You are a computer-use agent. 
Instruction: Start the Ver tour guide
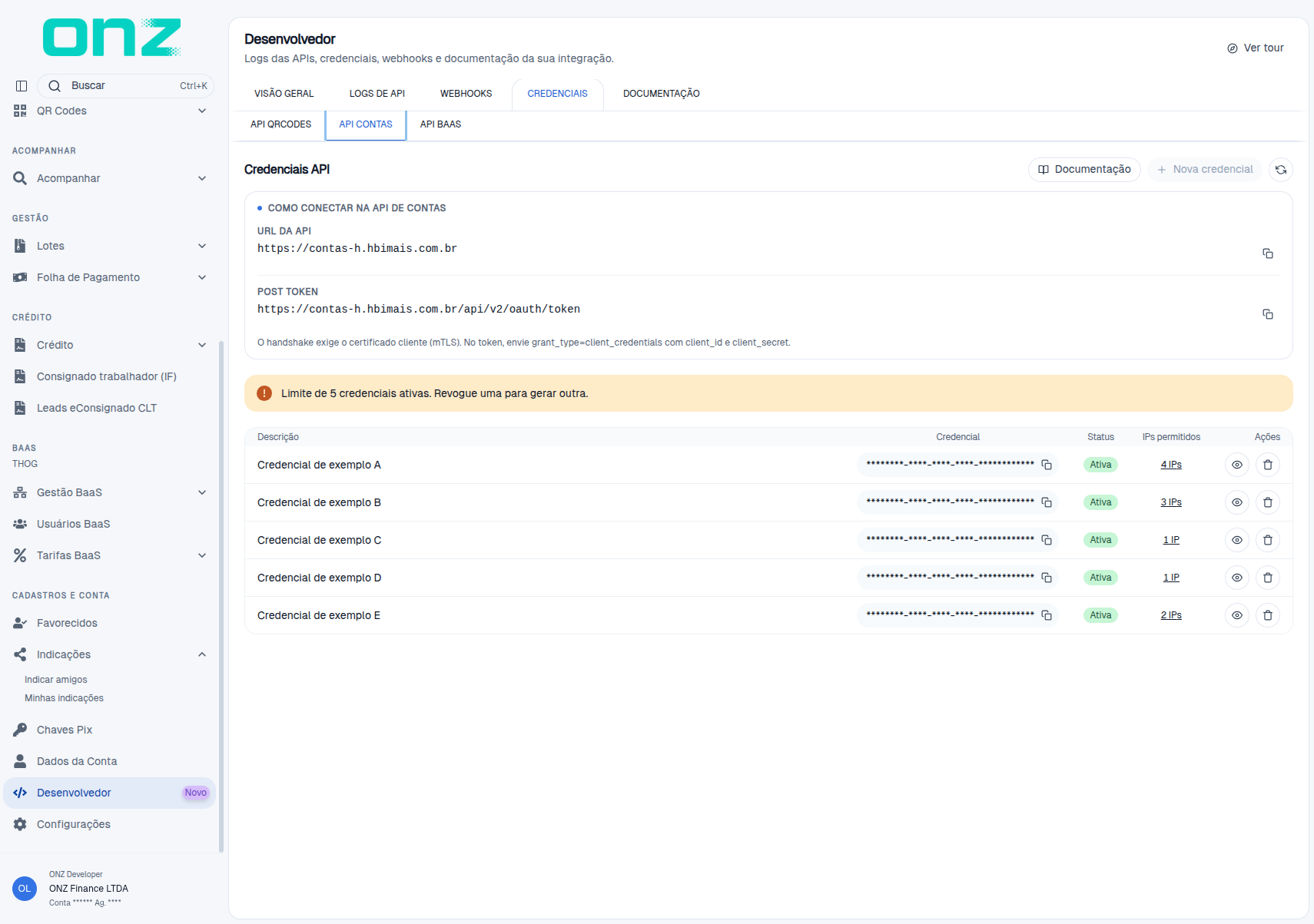pyautogui.click(x=1256, y=48)
